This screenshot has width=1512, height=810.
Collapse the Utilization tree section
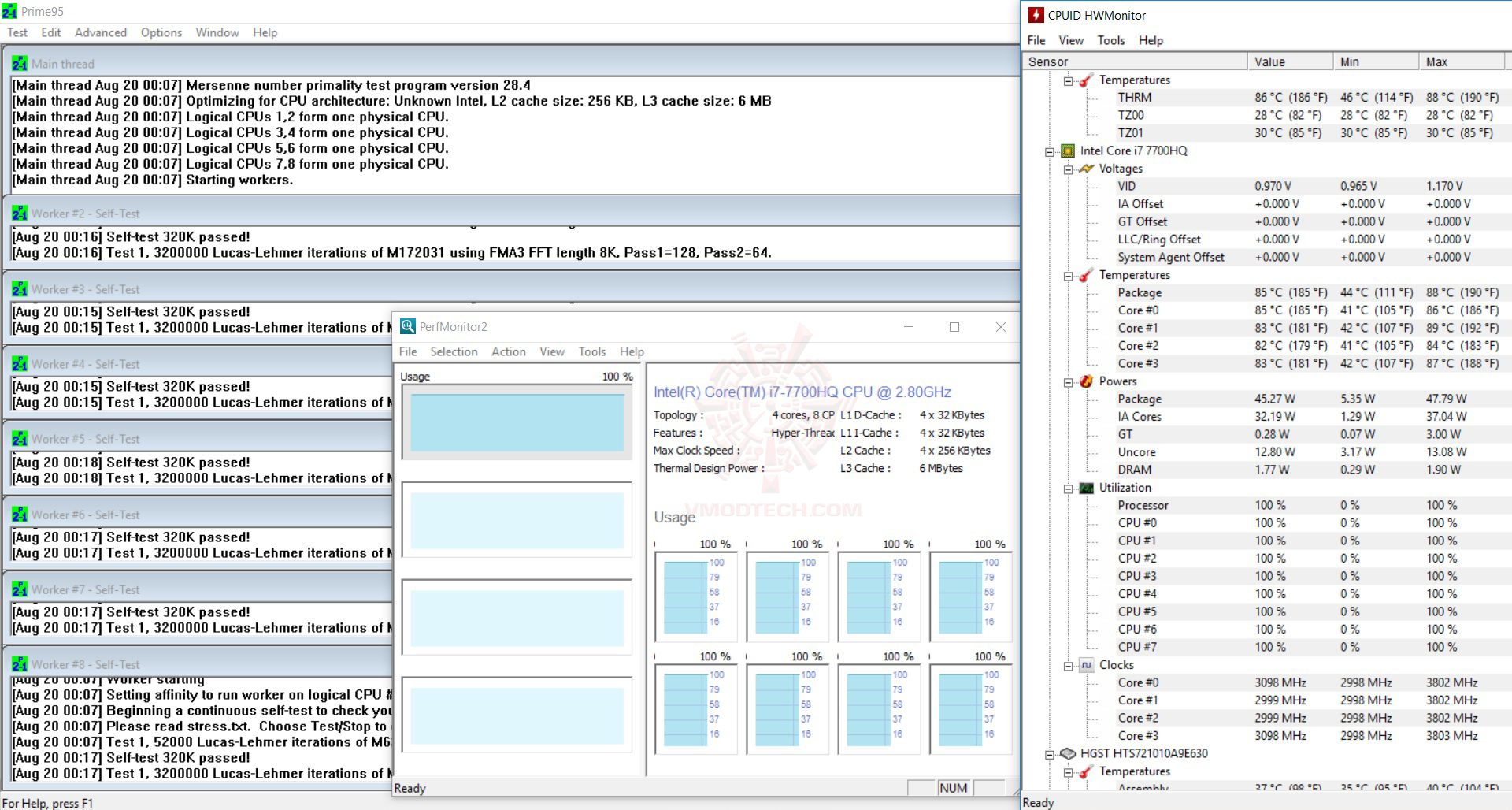(1069, 489)
